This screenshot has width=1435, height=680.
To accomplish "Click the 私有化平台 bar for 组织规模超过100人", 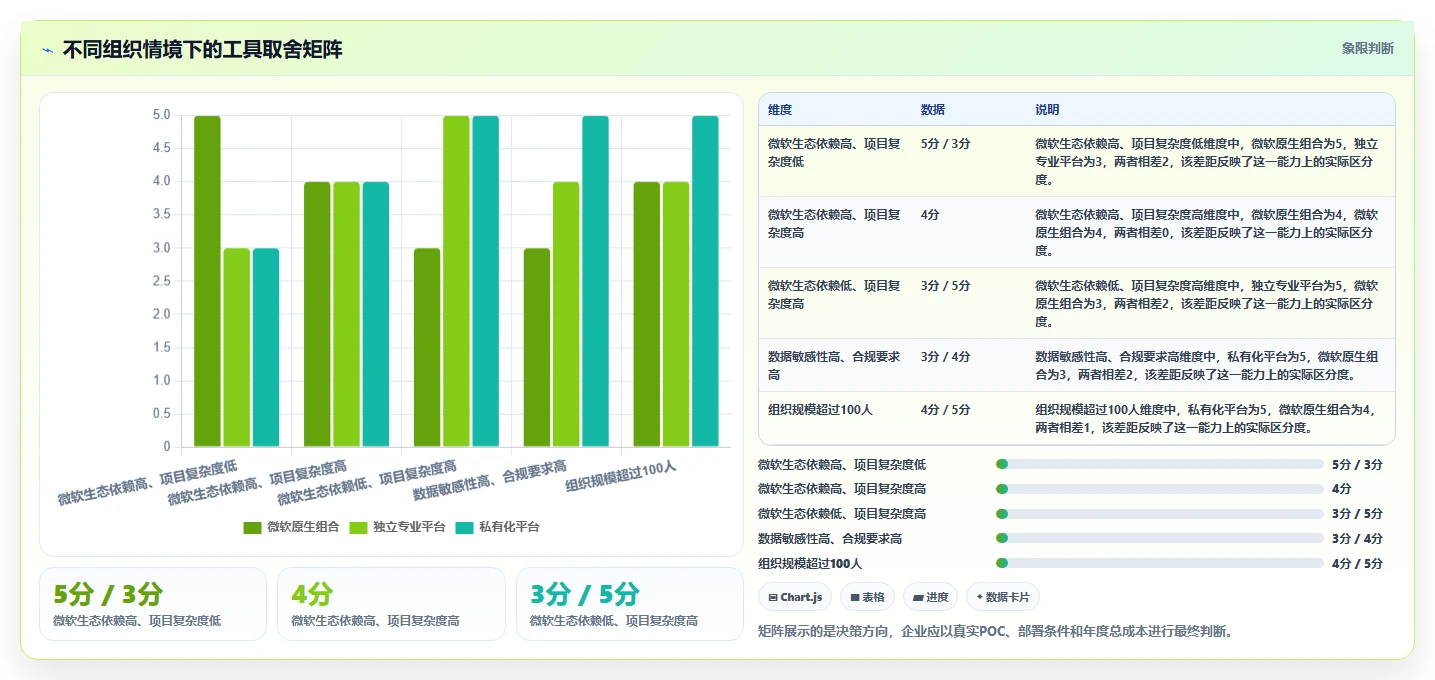I will pyautogui.click(x=705, y=281).
